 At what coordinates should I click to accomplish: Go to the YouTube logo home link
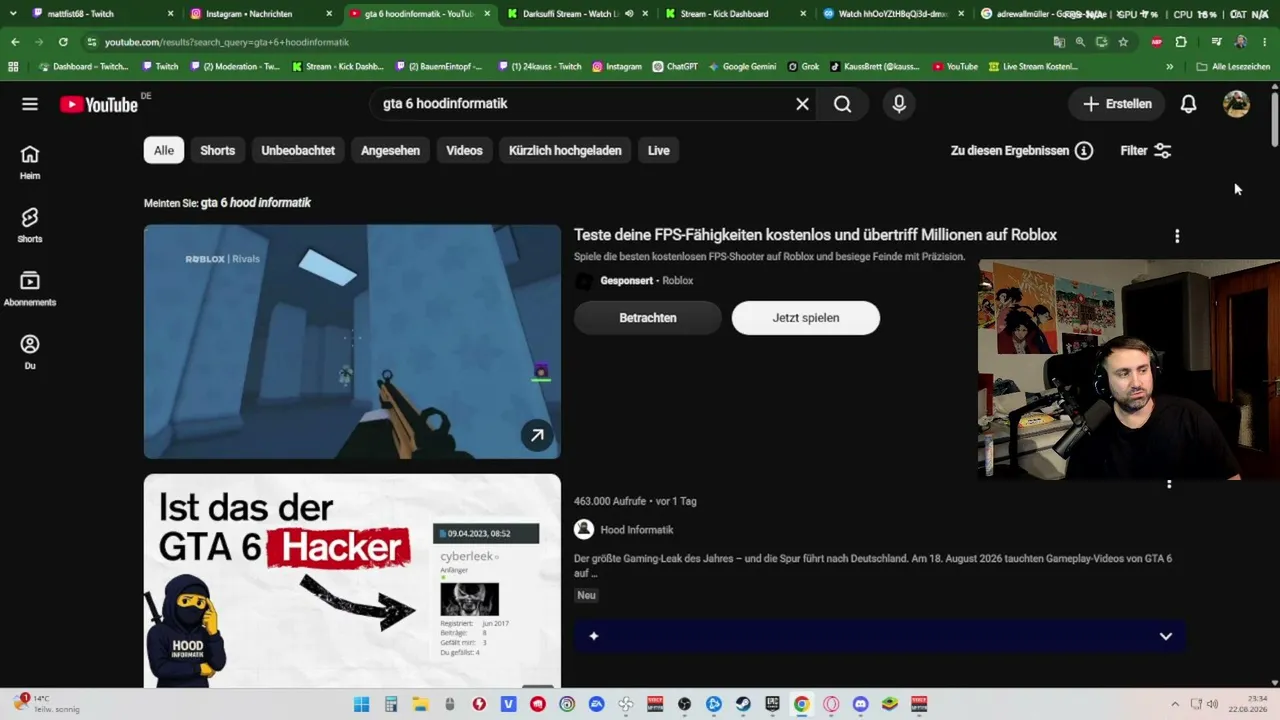[x=99, y=104]
